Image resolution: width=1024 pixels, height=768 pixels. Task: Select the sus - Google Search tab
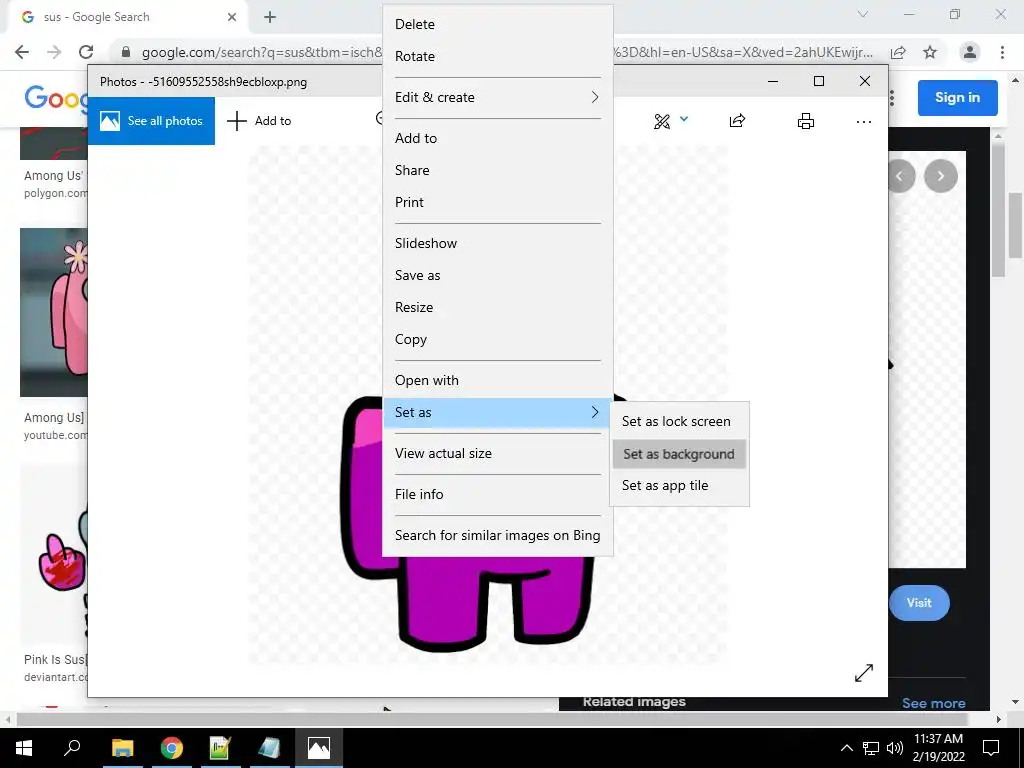tap(127, 17)
